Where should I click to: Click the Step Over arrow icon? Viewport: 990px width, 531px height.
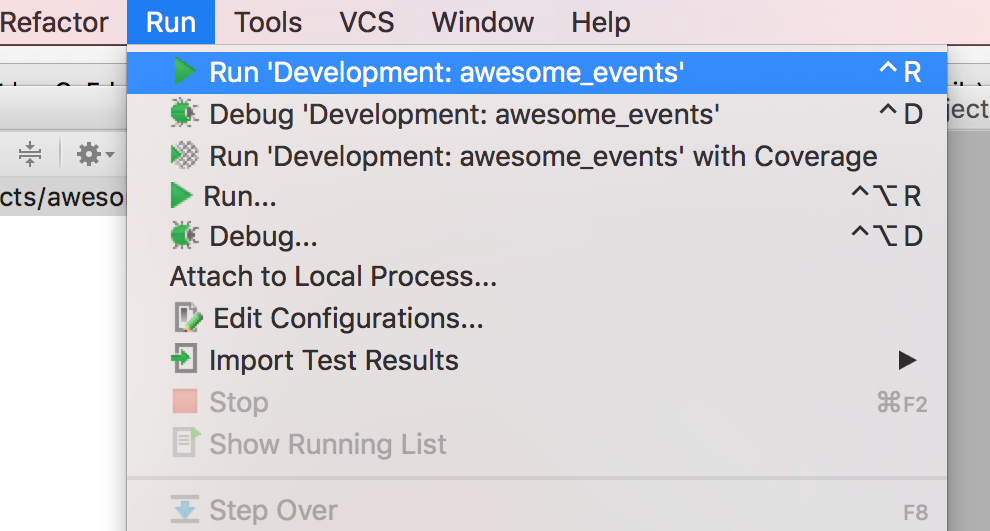click(185, 509)
